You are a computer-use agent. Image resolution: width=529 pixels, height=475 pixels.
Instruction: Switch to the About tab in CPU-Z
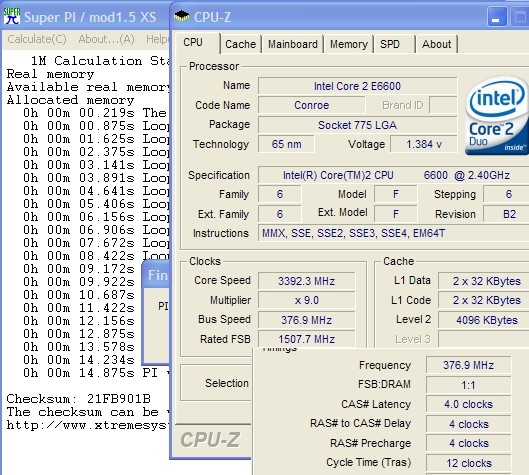(x=437, y=44)
